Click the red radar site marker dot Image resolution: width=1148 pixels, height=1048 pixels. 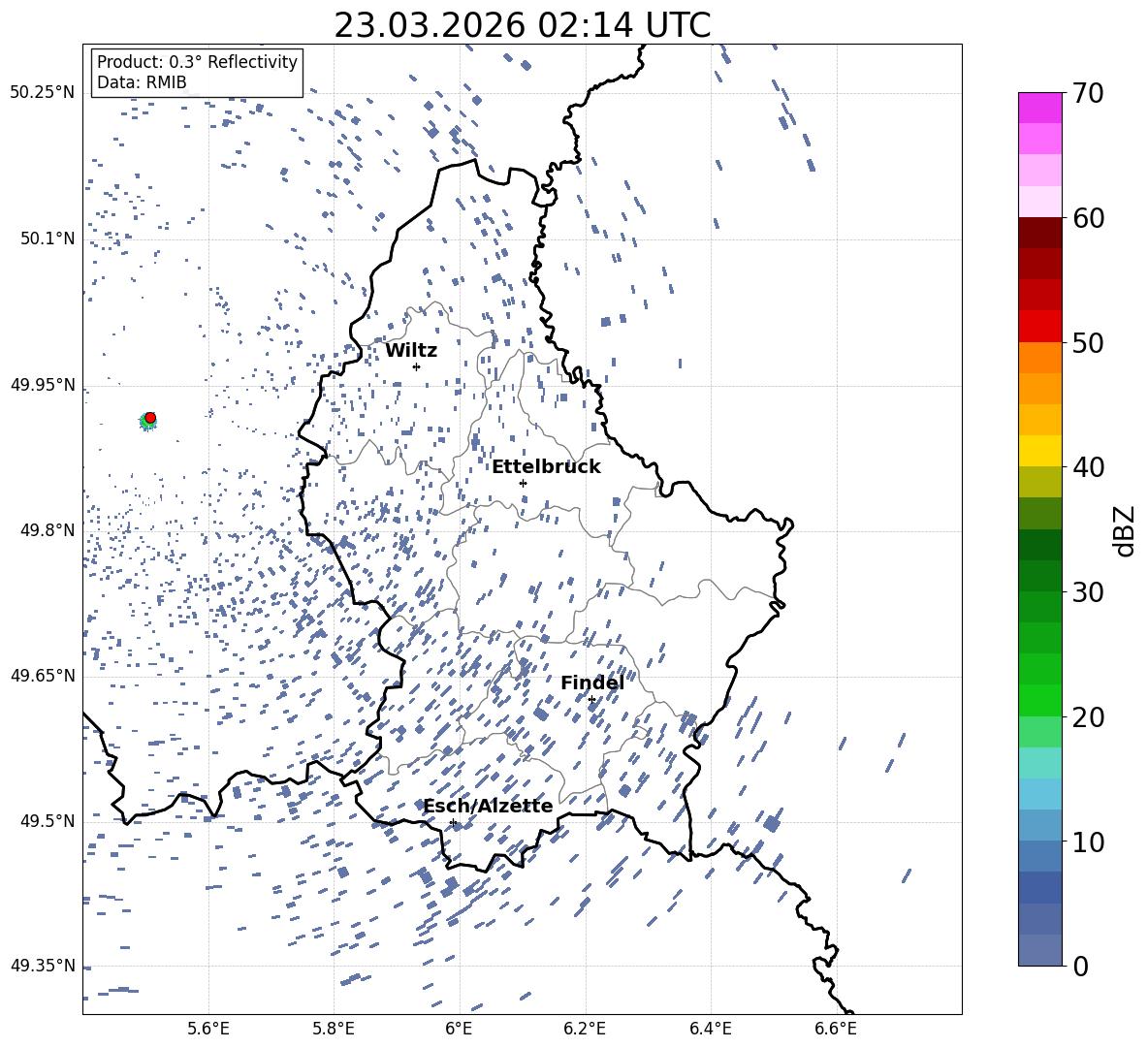[150, 418]
